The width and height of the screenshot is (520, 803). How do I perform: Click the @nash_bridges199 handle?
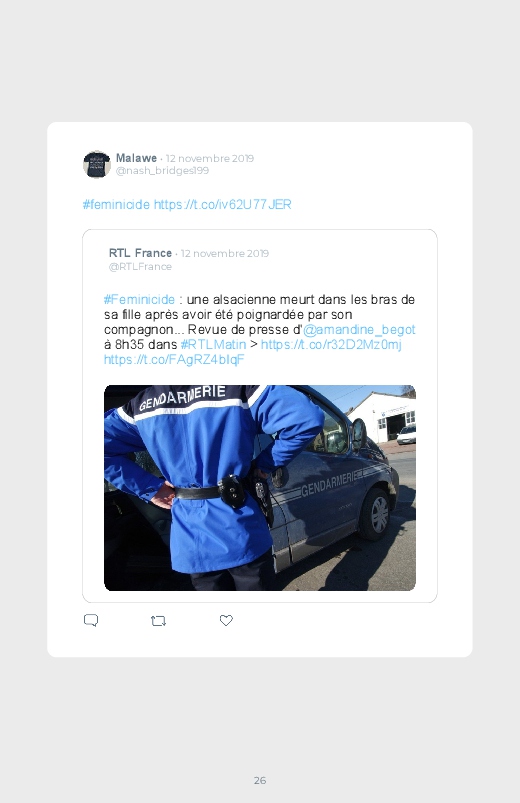coord(162,171)
